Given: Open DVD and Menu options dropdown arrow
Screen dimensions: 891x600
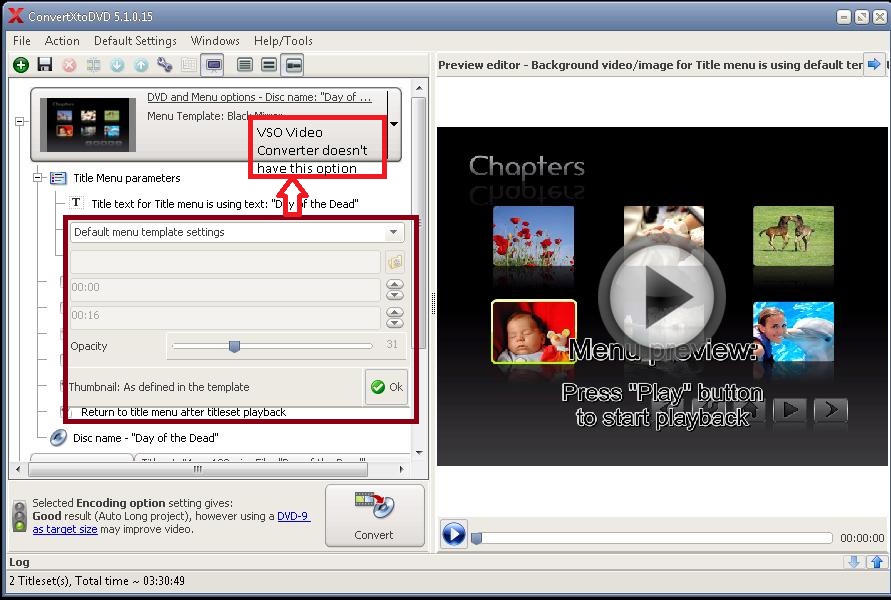Looking at the screenshot, I should [394, 123].
